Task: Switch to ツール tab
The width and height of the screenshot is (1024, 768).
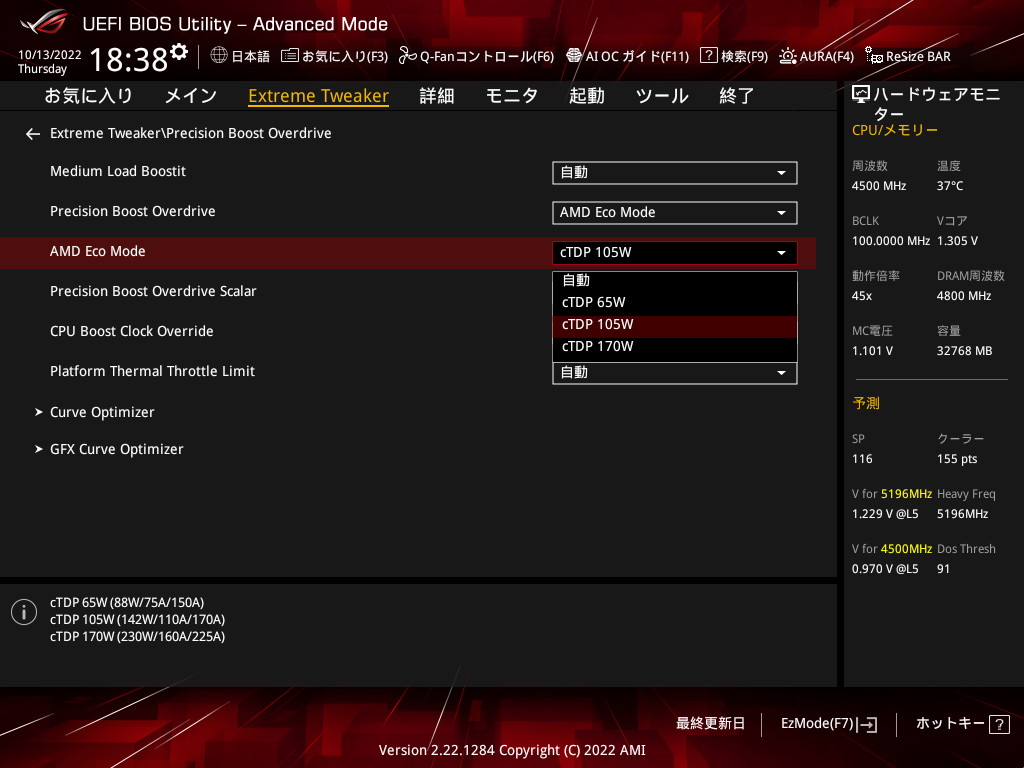Action: tap(662, 96)
